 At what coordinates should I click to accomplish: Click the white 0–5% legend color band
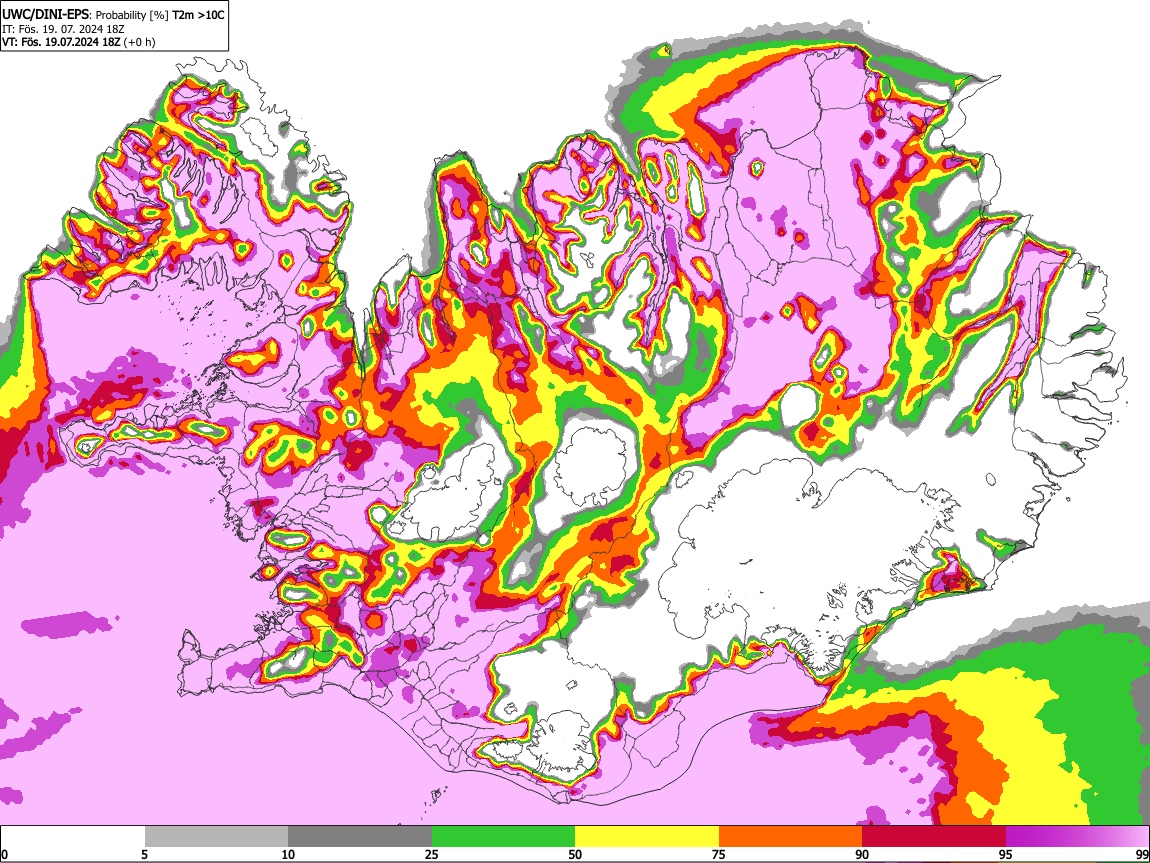[x=73, y=836]
